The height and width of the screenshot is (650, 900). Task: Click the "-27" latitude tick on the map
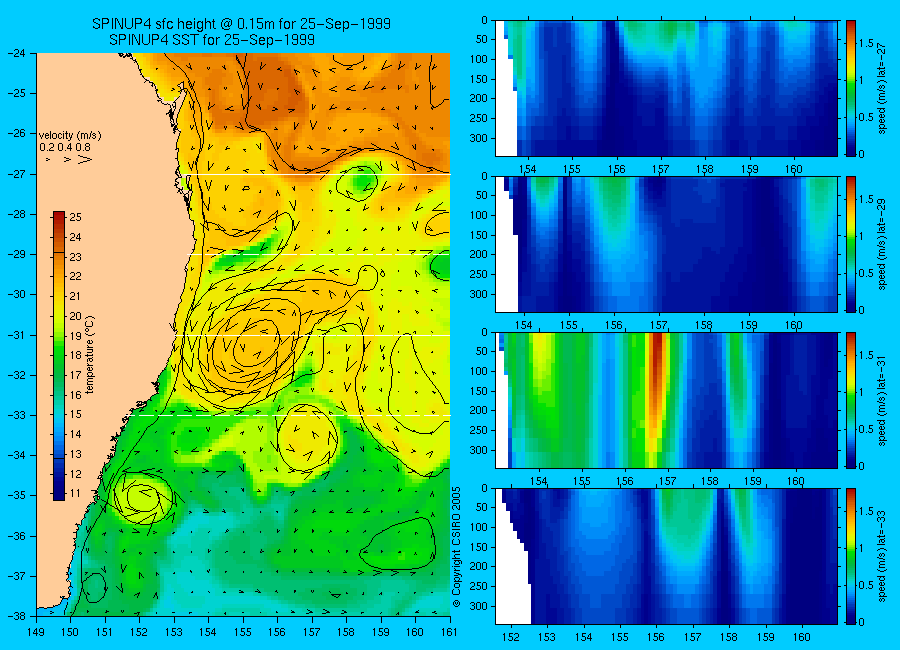(x=17, y=174)
